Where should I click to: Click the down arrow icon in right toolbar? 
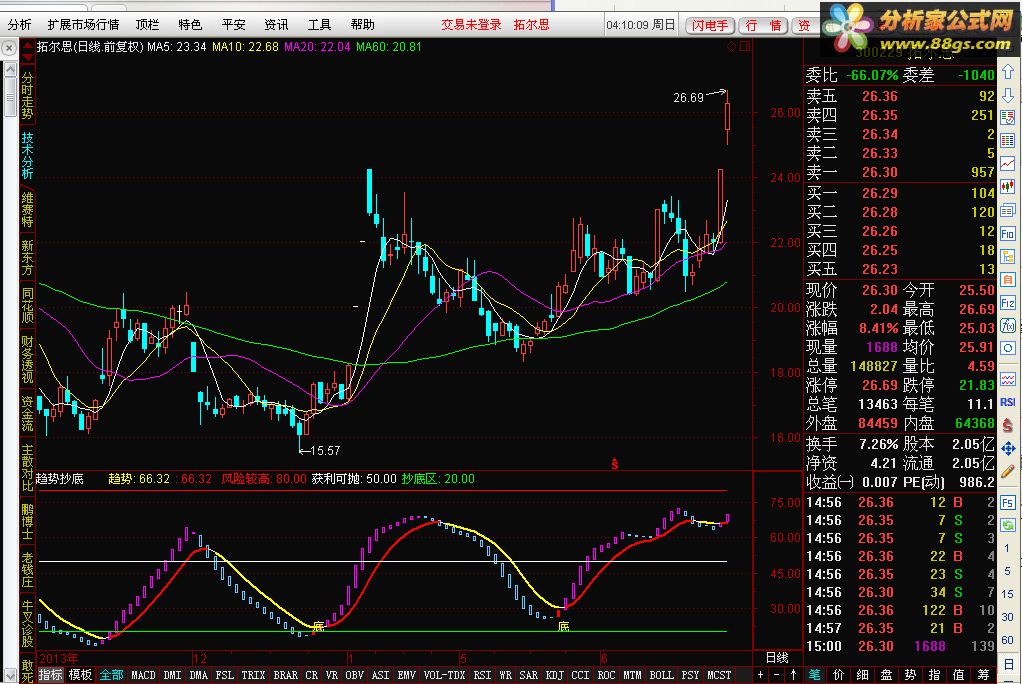click(1008, 95)
